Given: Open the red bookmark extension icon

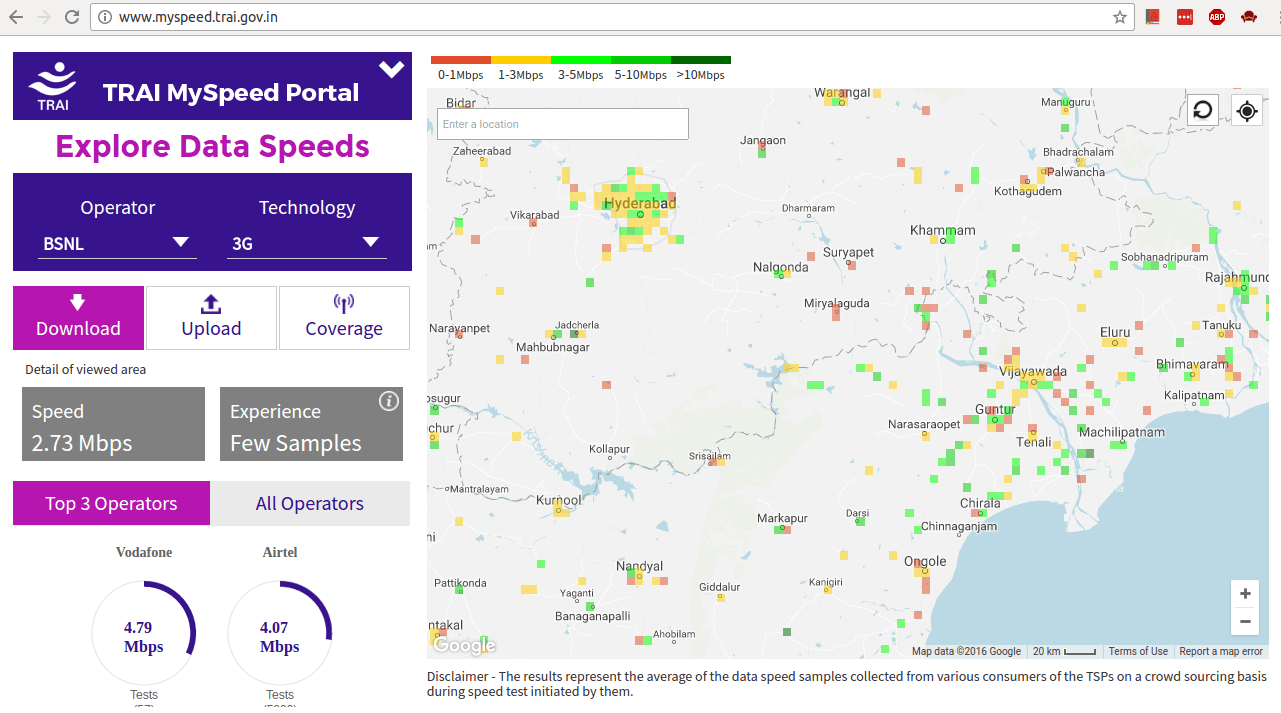Looking at the screenshot, I should tap(1153, 17).
